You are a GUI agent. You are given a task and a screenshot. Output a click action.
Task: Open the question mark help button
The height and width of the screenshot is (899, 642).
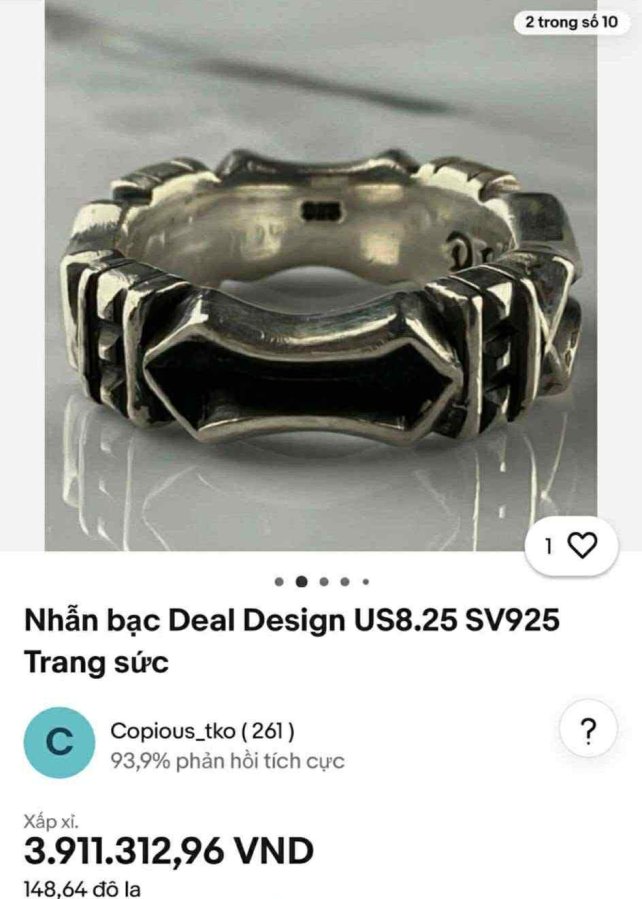(x=588, y=730)
